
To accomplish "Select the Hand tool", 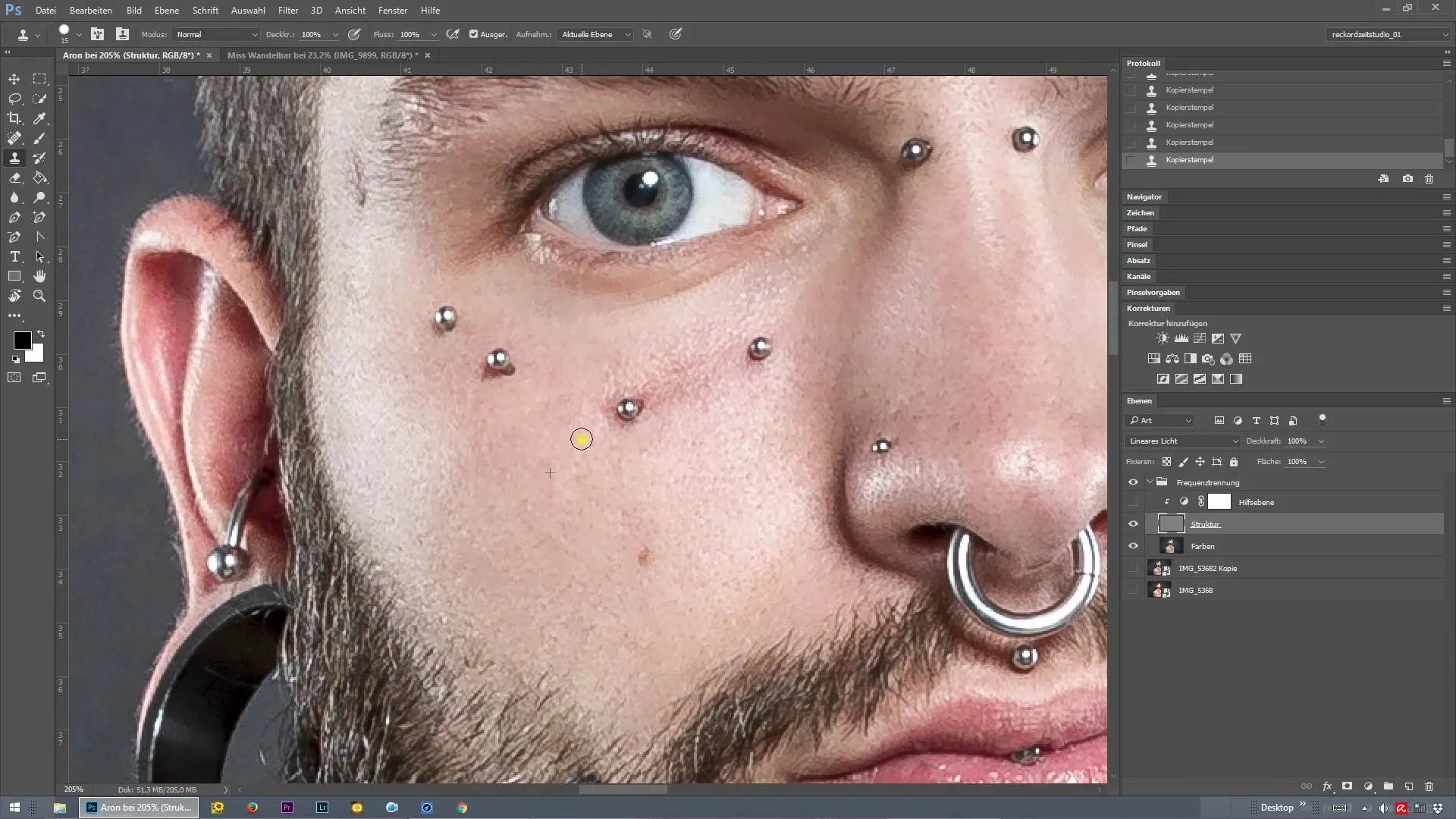I will [x=39, y=276].
